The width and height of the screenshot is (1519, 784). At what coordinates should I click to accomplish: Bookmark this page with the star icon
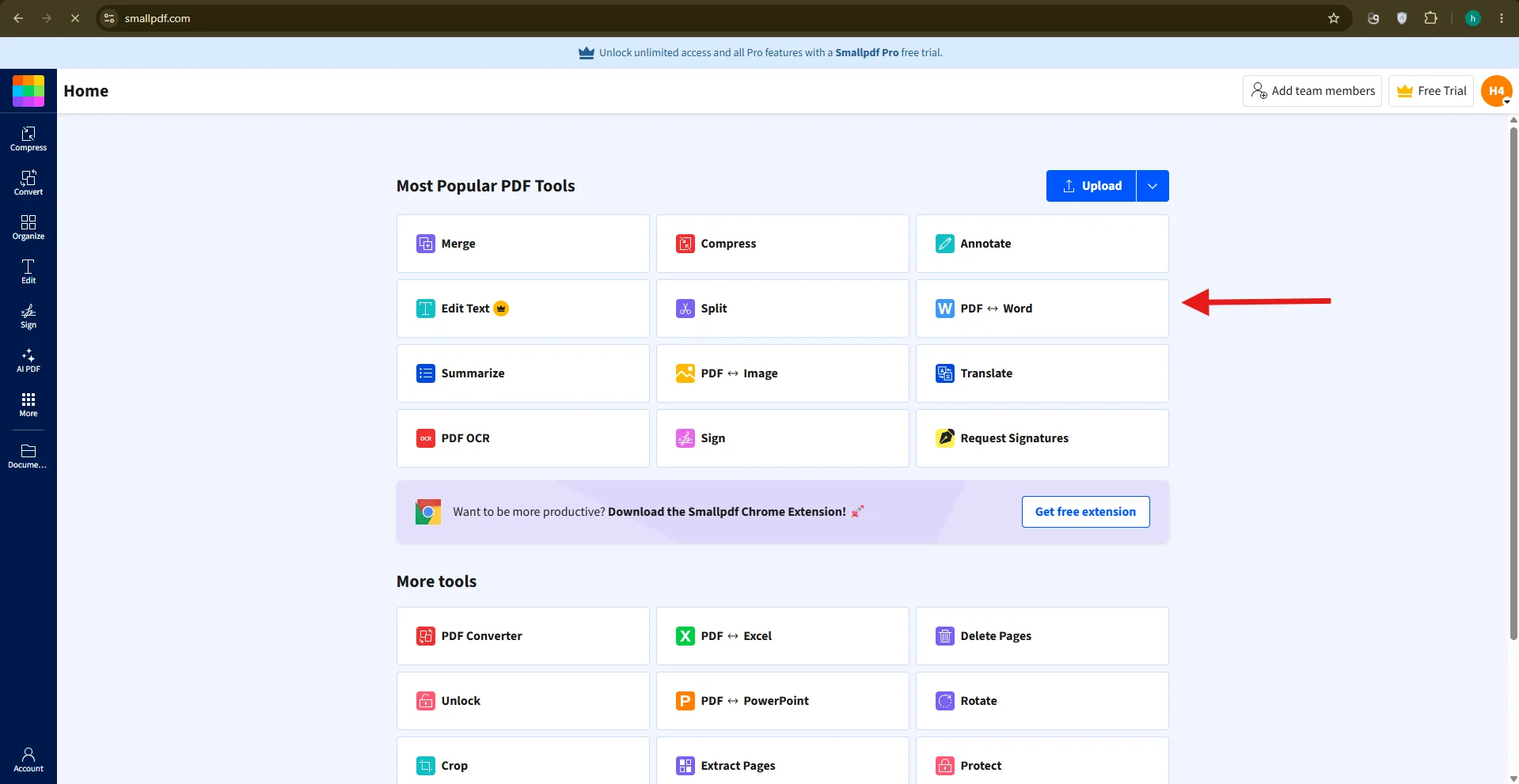tap(1334, 18)
